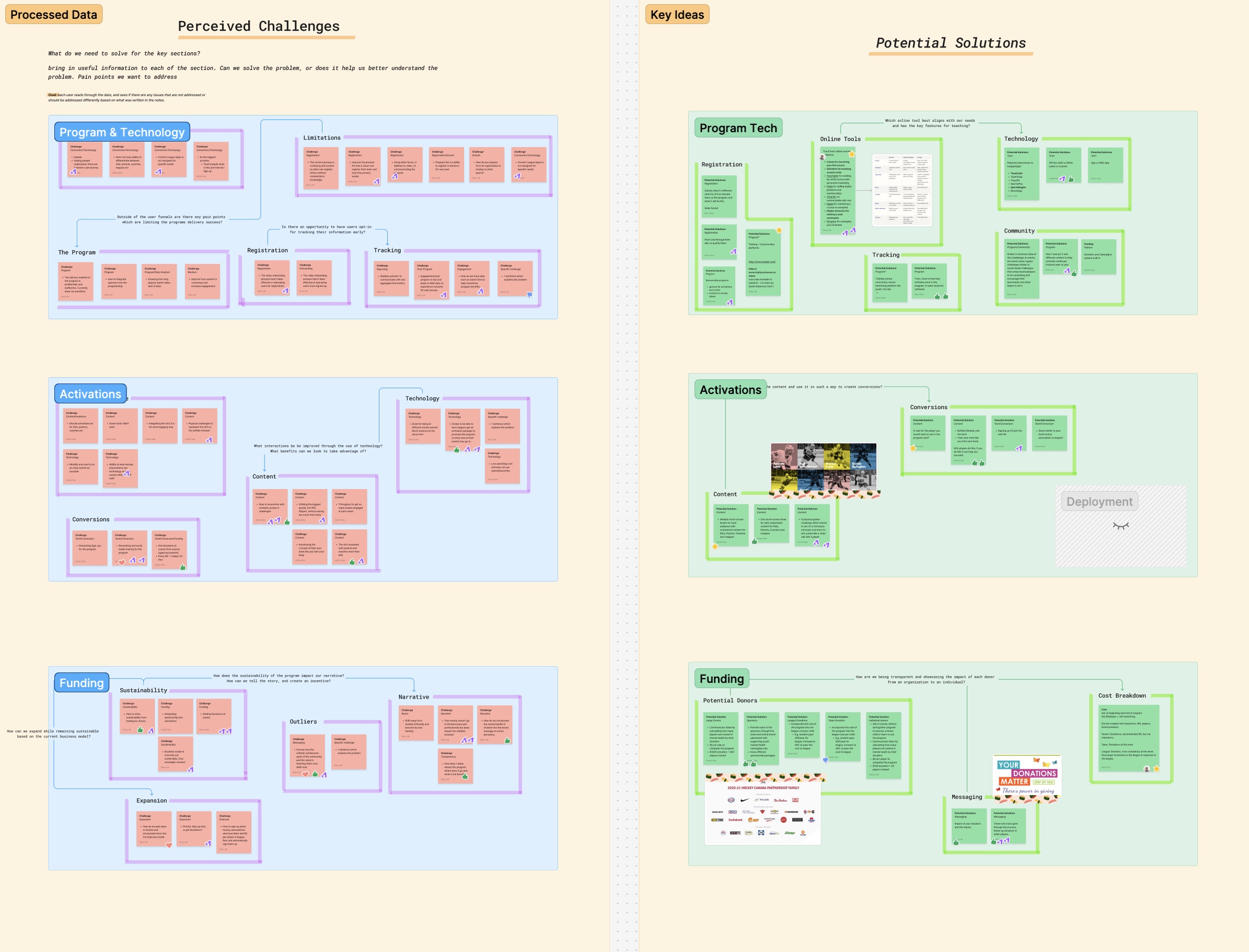Screen dimensions: 1249x952
Task: Click the Cost Breakdown group heading
Action: click(x=1122, y=695)
